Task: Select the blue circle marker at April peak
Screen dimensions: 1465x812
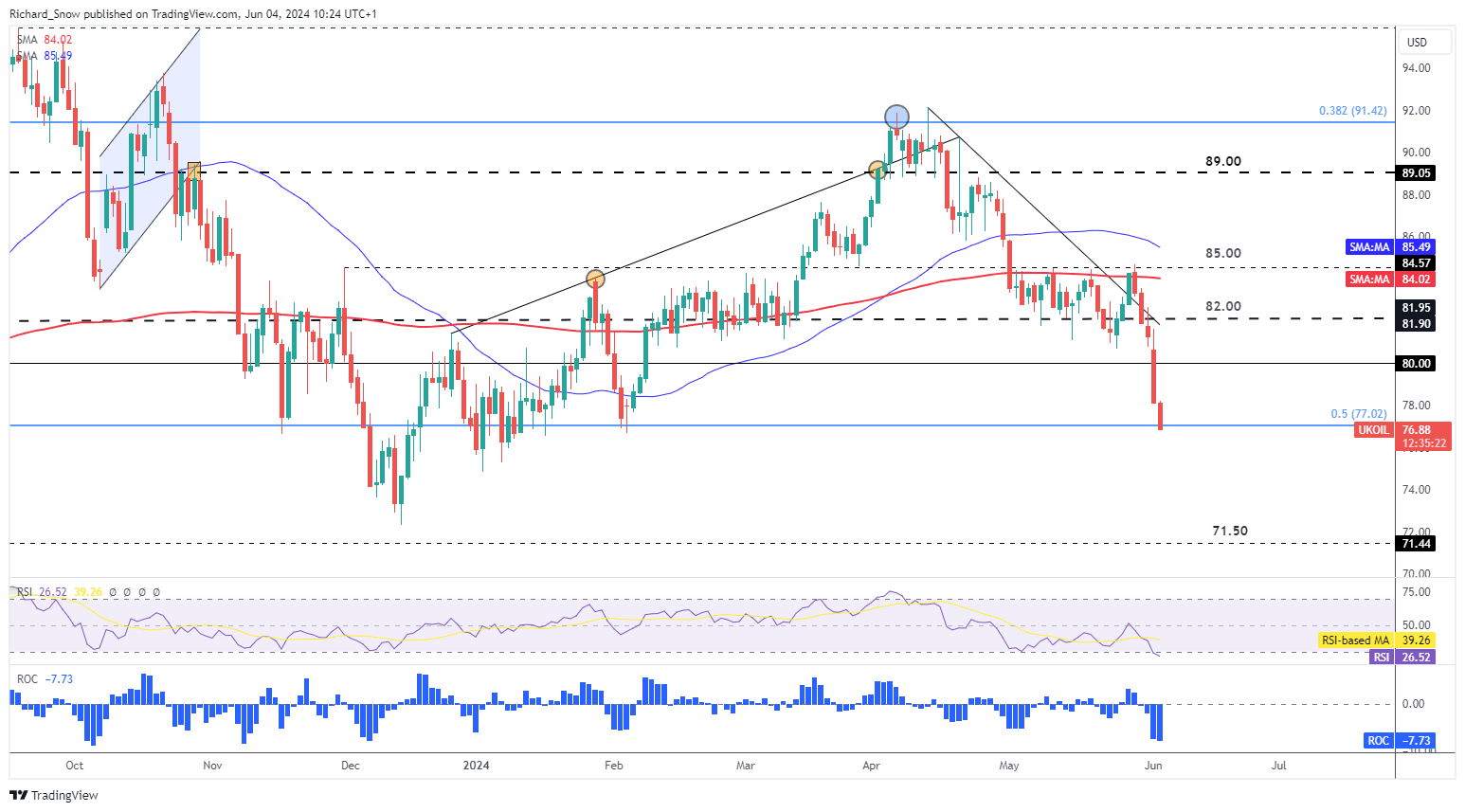Action: point(896,117)
